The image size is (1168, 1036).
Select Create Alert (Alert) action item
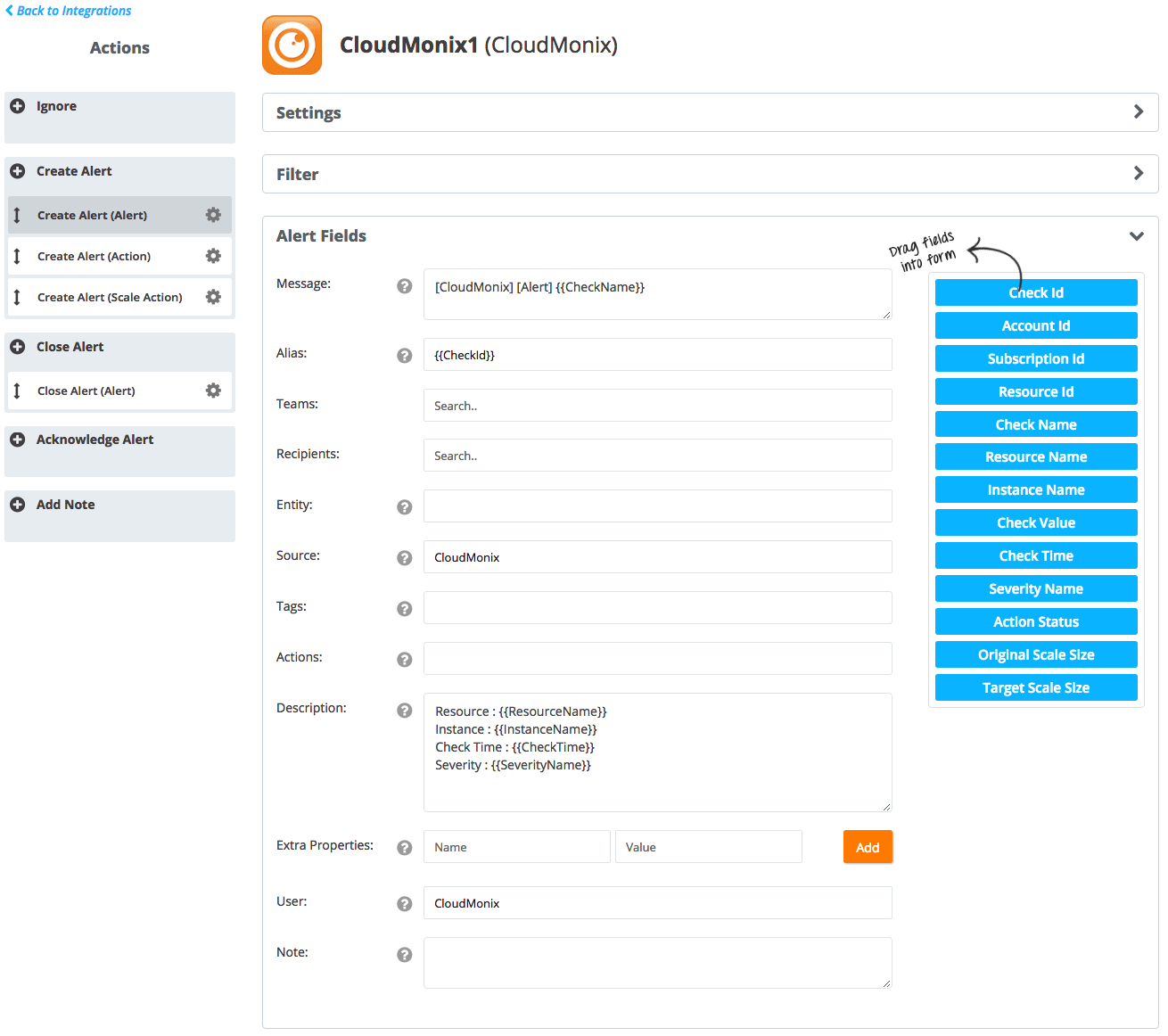point(119,215)
